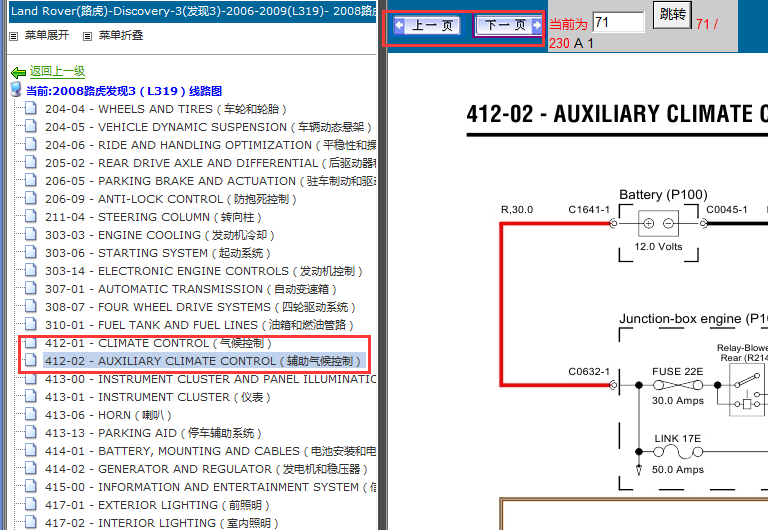Click the Land Rover Discovery-3 title bar text
The image size is (768, 530).
pyautogui.click(x=193, y=11)
